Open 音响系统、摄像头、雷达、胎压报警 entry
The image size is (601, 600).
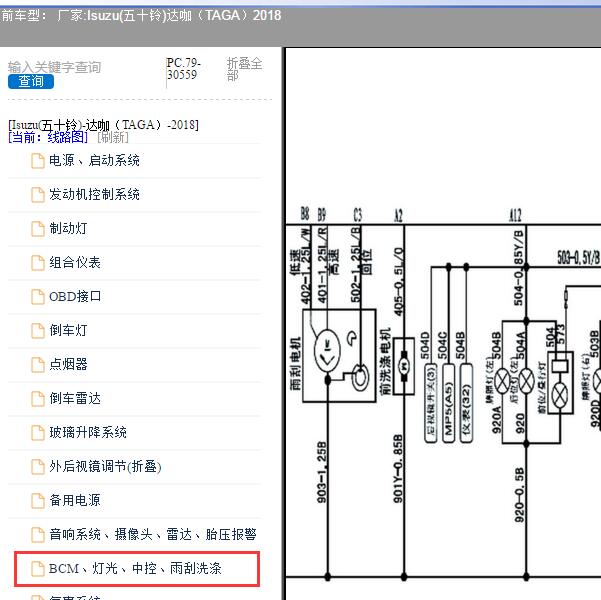(153, 534)
